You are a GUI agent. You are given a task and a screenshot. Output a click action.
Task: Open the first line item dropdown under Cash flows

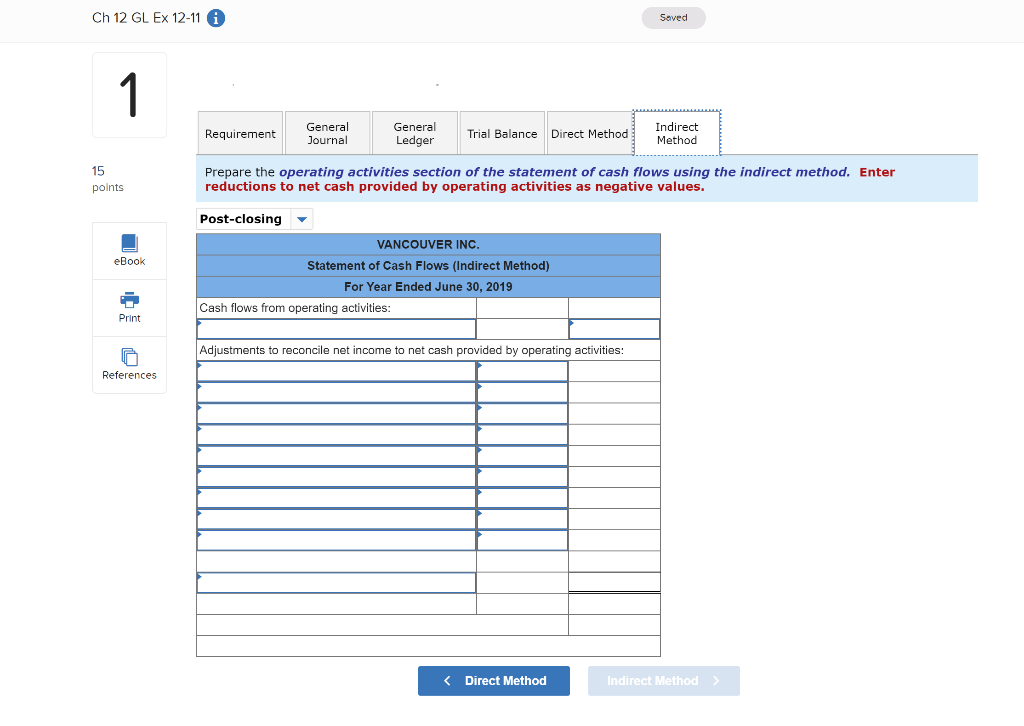[336, 329]
